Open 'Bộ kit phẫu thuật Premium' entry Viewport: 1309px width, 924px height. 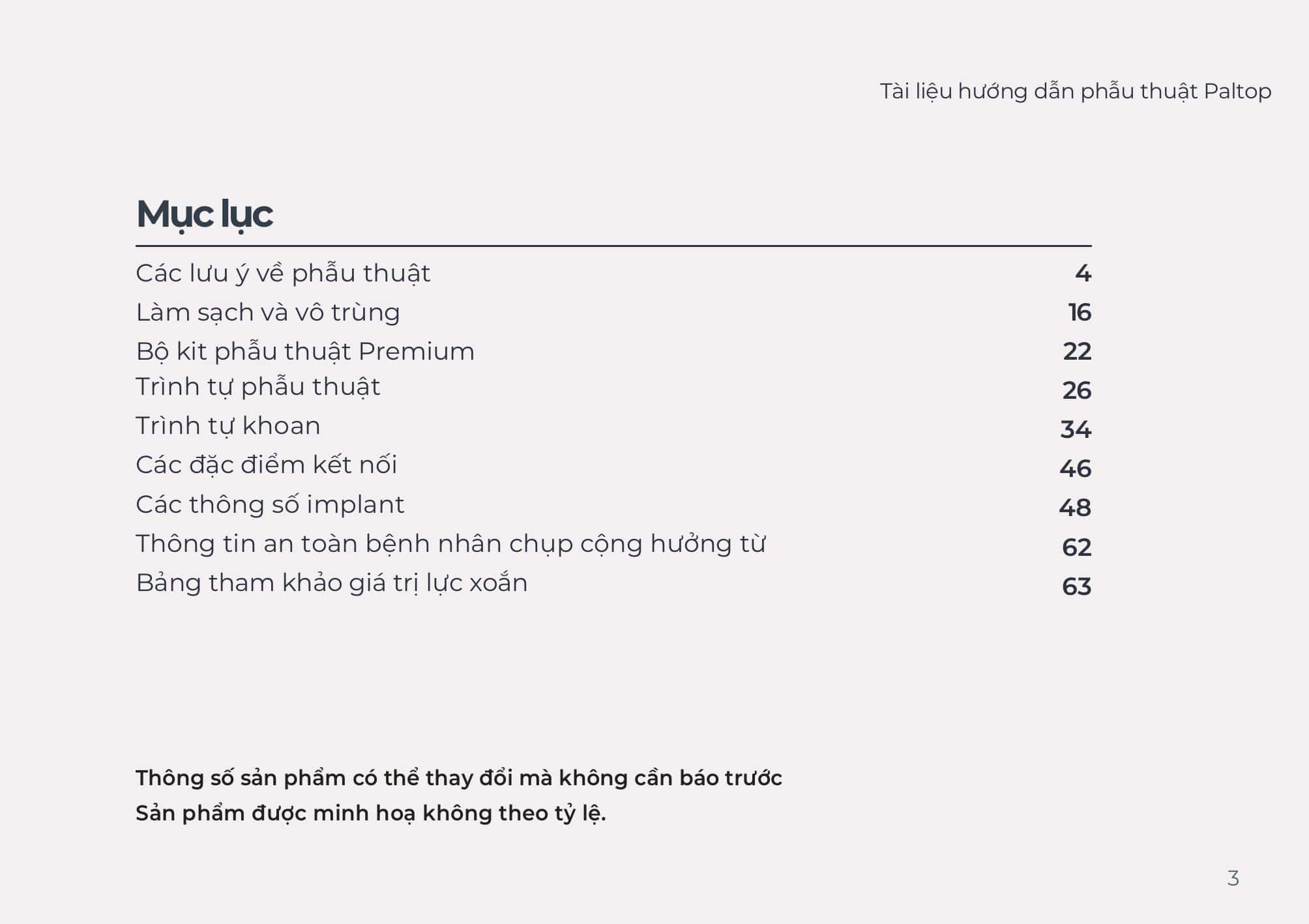coord(305,352)
